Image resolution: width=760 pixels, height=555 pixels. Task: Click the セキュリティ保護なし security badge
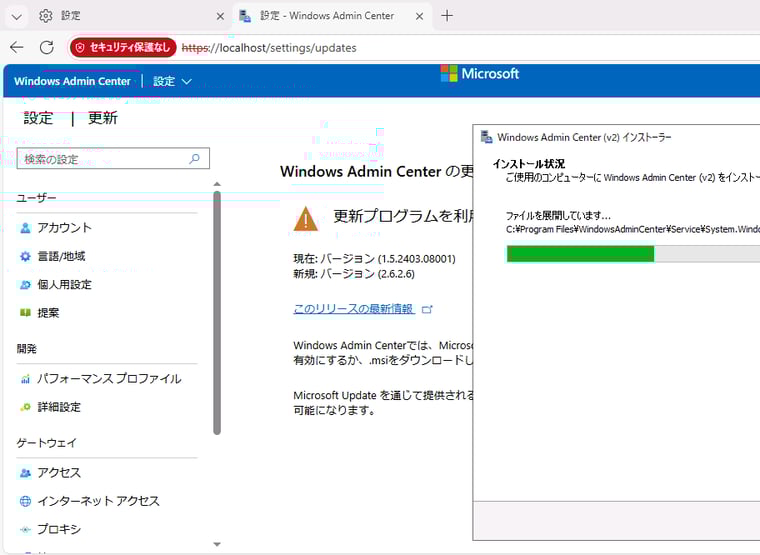[x=123, y=47]
